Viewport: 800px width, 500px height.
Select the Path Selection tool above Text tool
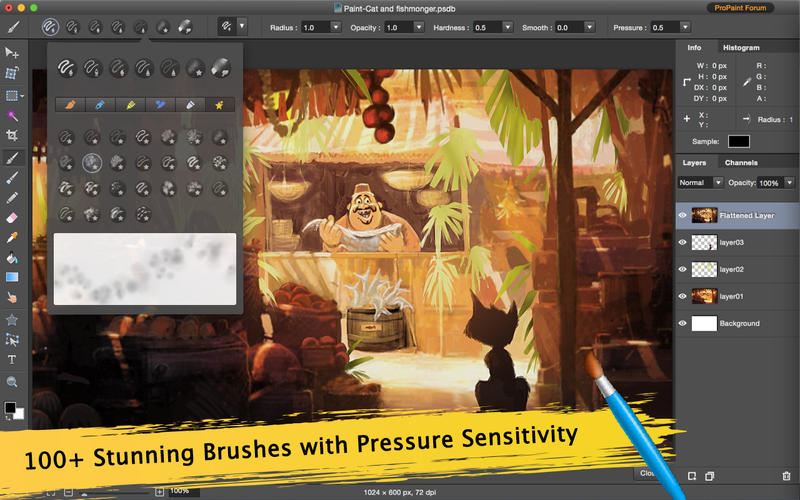12,339
